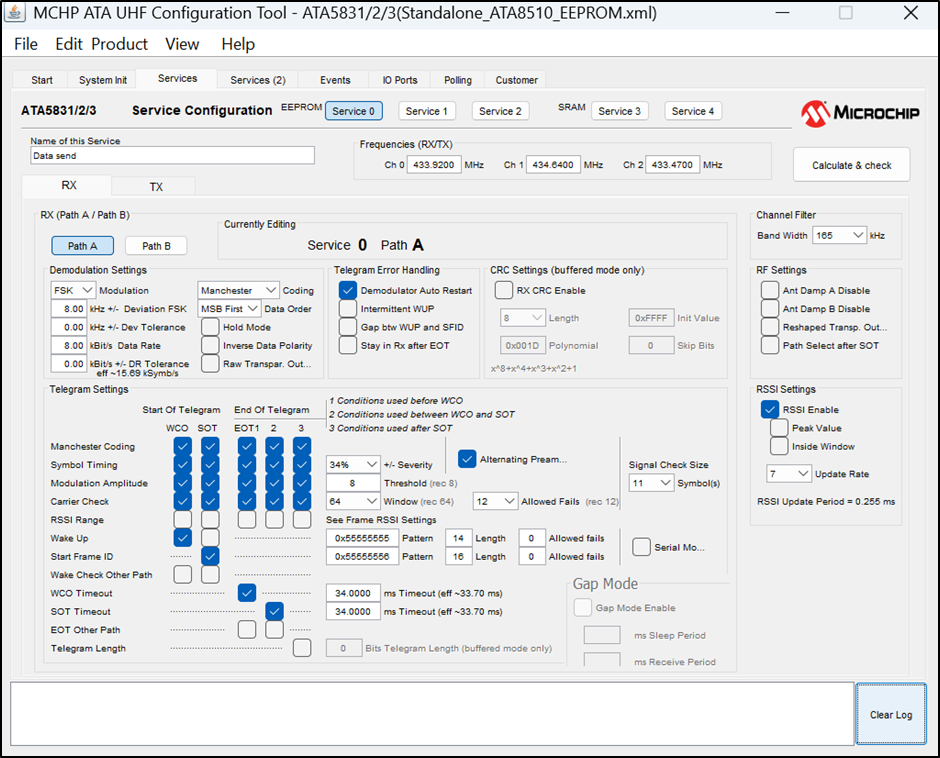The width and height of the screenshot is (940, 758).
Task: Switch to the System Init tab
Action: pyautogui.click(x=103, y=80)
